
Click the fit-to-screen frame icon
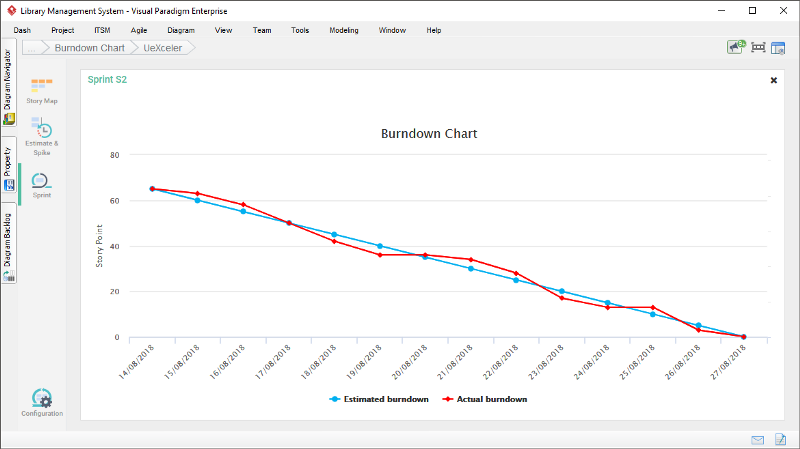click(x=758, y=47)
